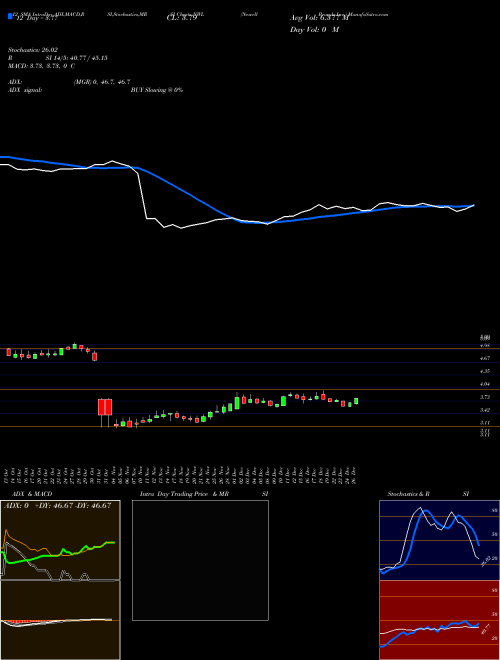
Task: Open the MACD histogram panel under ADX
Action: click(x=60, y=620)
